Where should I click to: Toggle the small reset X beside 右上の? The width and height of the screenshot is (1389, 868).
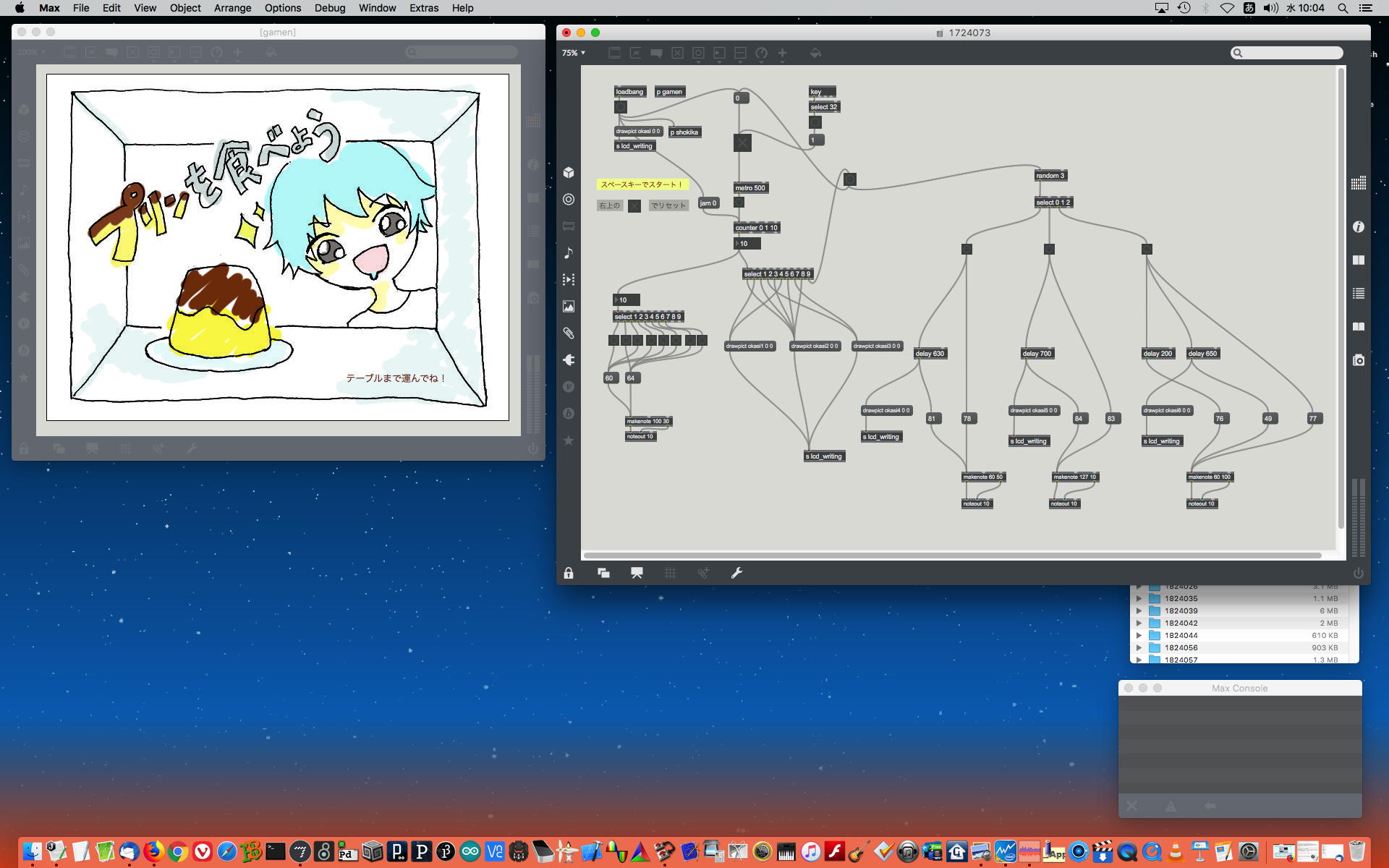(634, 206)
